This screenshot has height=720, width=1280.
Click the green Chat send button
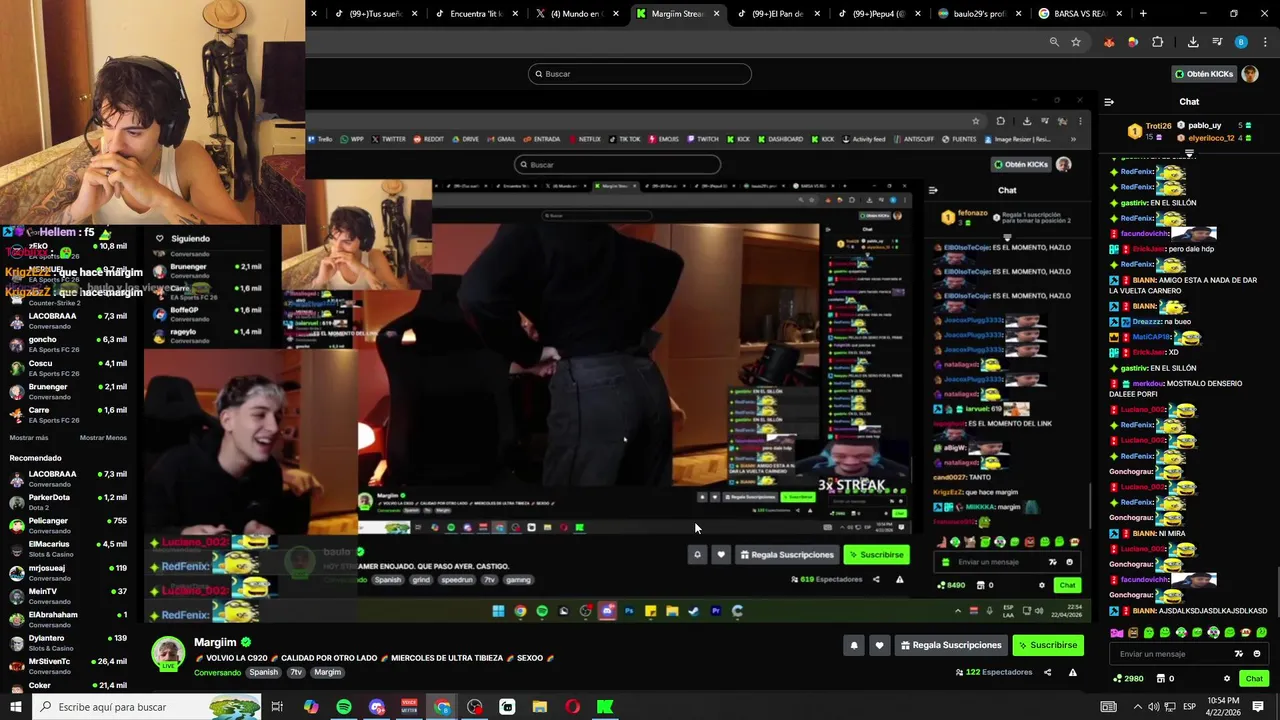(x=1254, y=679)
